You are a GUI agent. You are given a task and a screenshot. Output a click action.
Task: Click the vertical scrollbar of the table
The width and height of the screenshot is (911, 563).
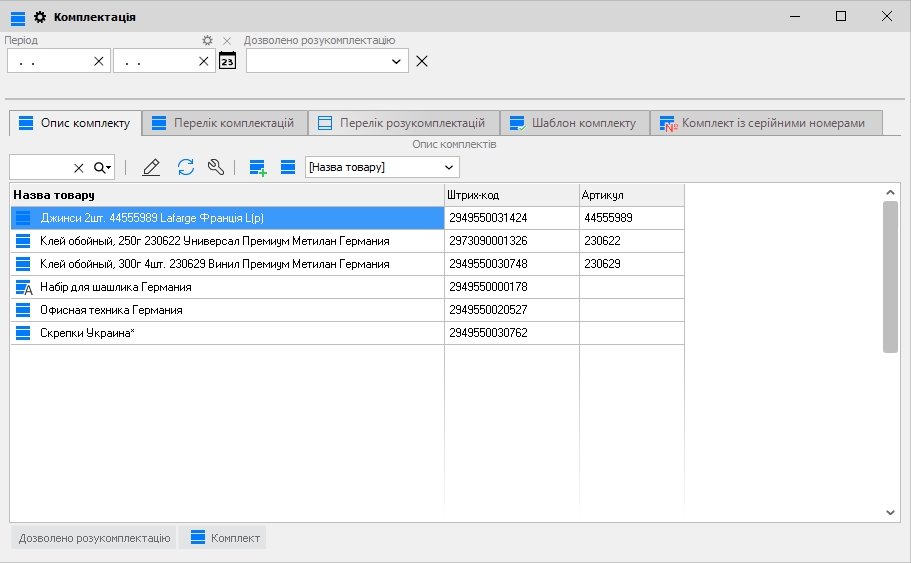(890, 276)
